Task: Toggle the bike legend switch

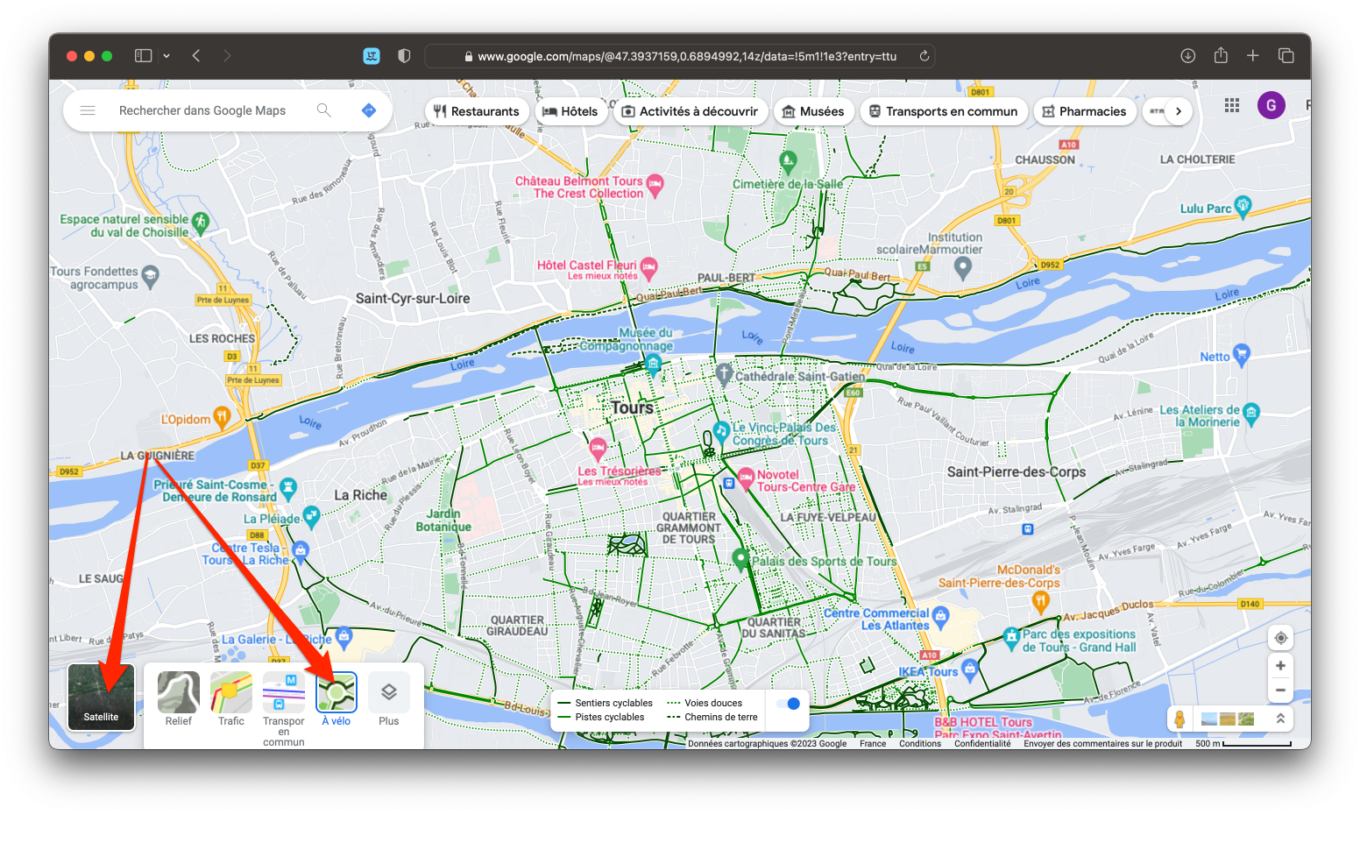Action: [788, 704]
